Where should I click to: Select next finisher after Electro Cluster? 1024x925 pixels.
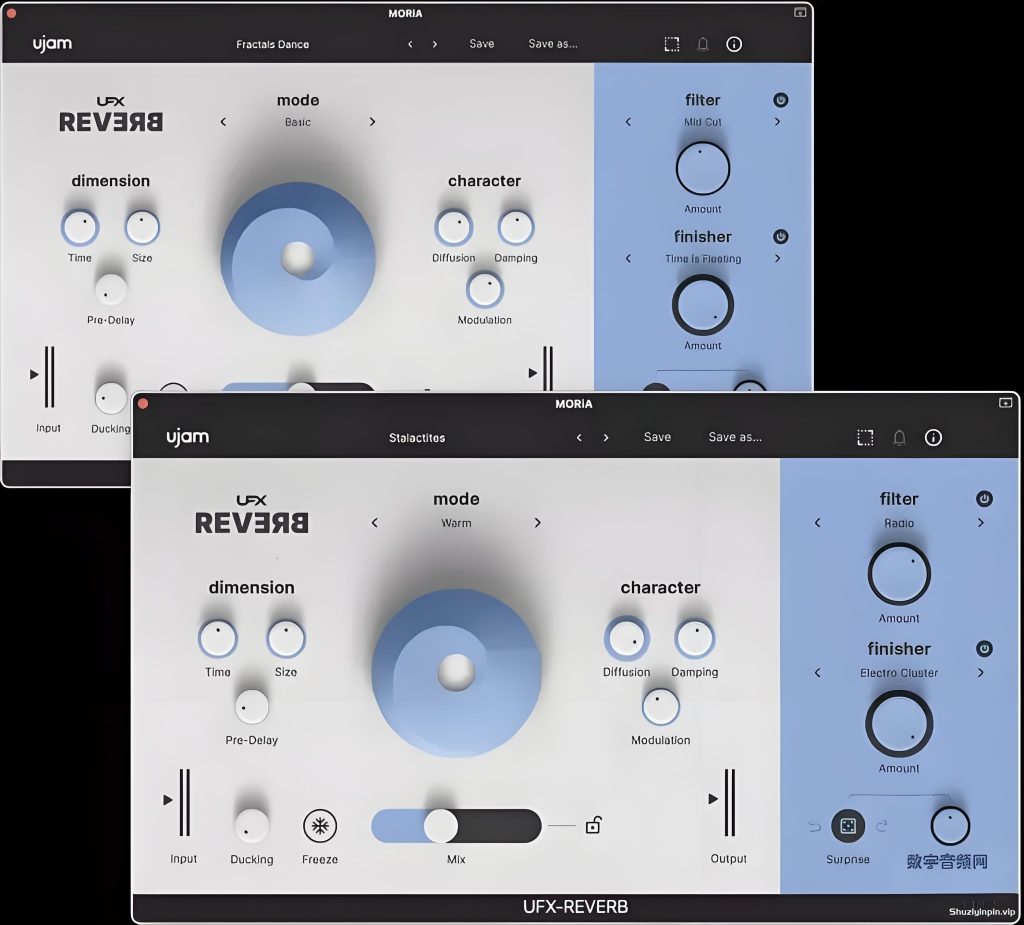point(980,672)
